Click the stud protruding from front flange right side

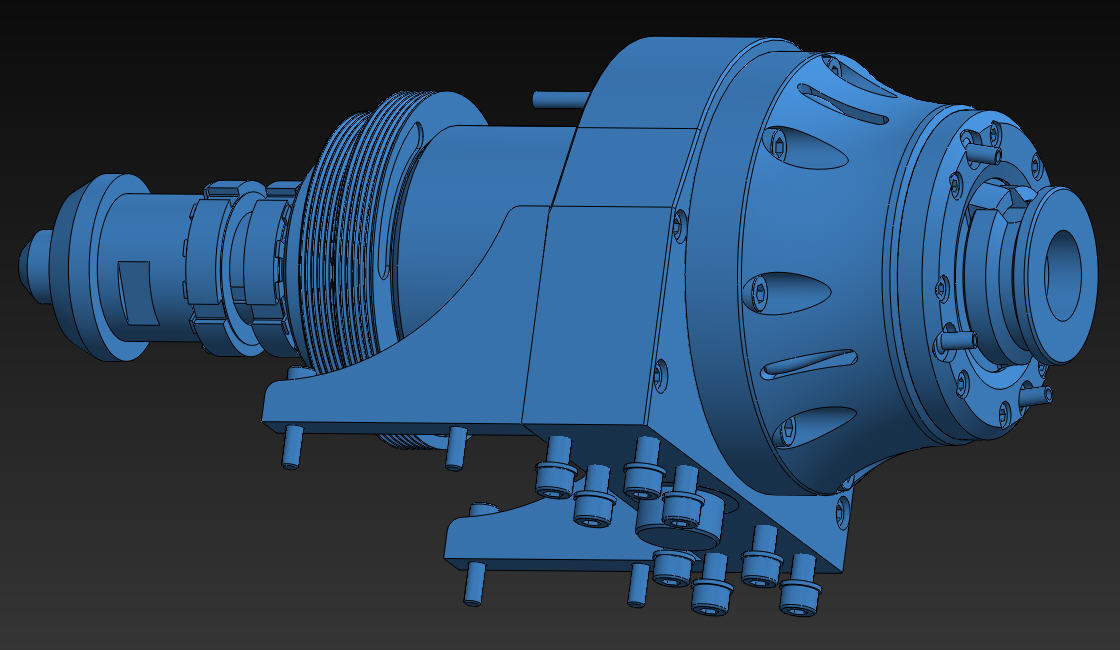pos(1036,396)
